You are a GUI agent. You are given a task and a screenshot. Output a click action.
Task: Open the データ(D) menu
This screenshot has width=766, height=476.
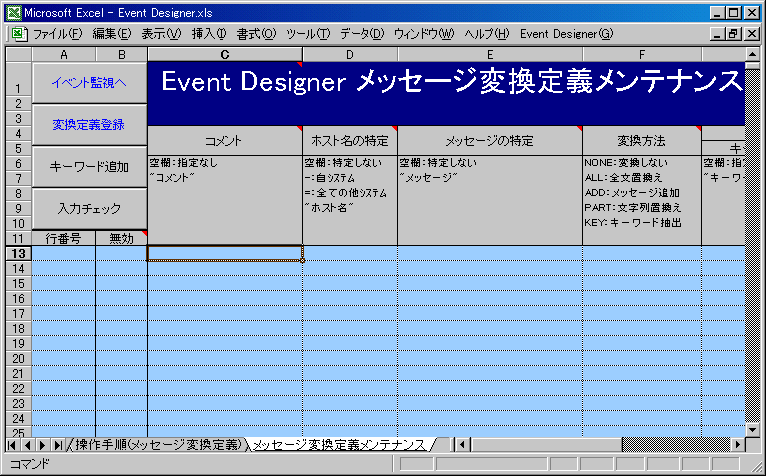click(362, 34)
